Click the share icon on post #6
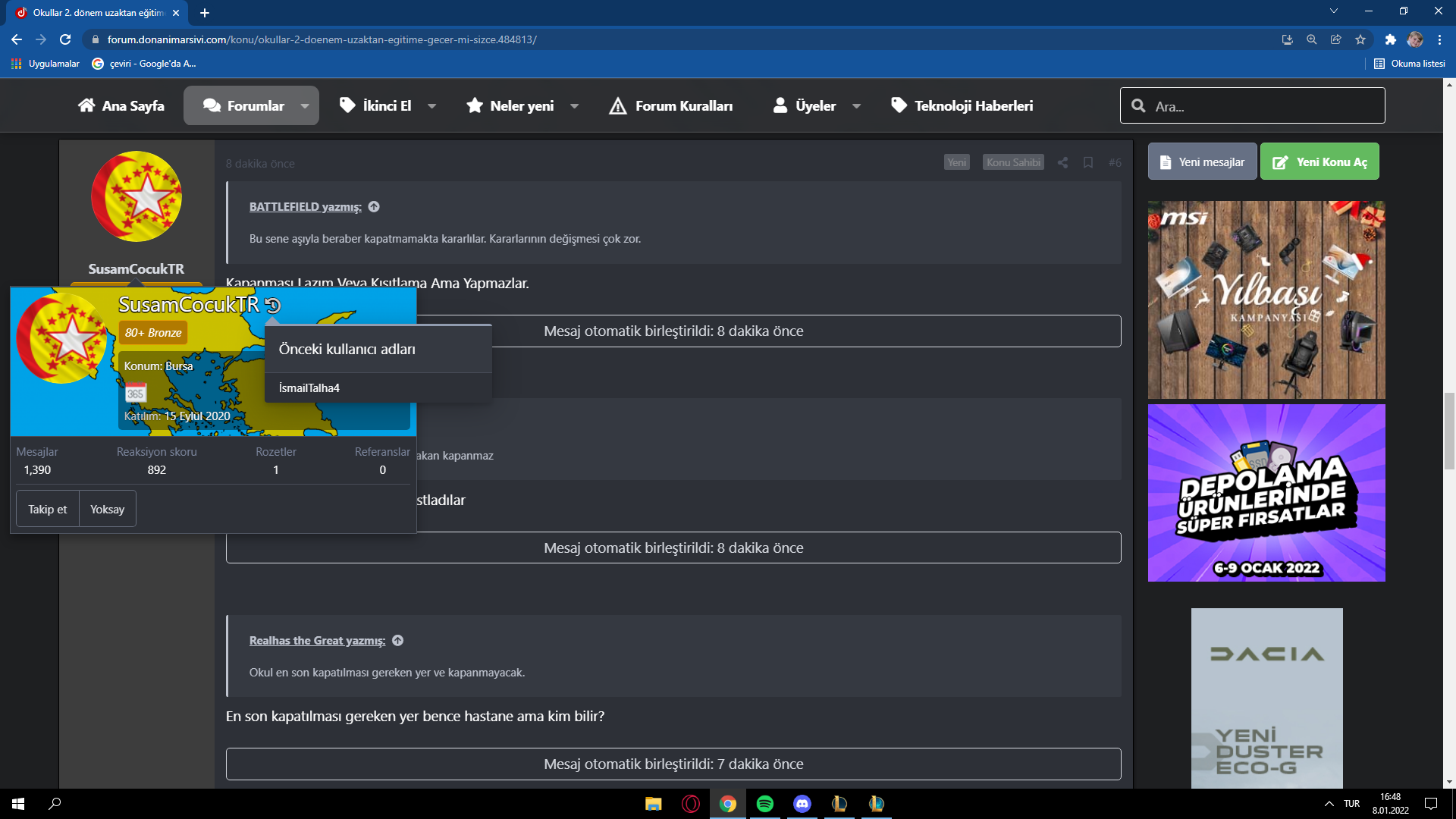 tap(1062, 162)
